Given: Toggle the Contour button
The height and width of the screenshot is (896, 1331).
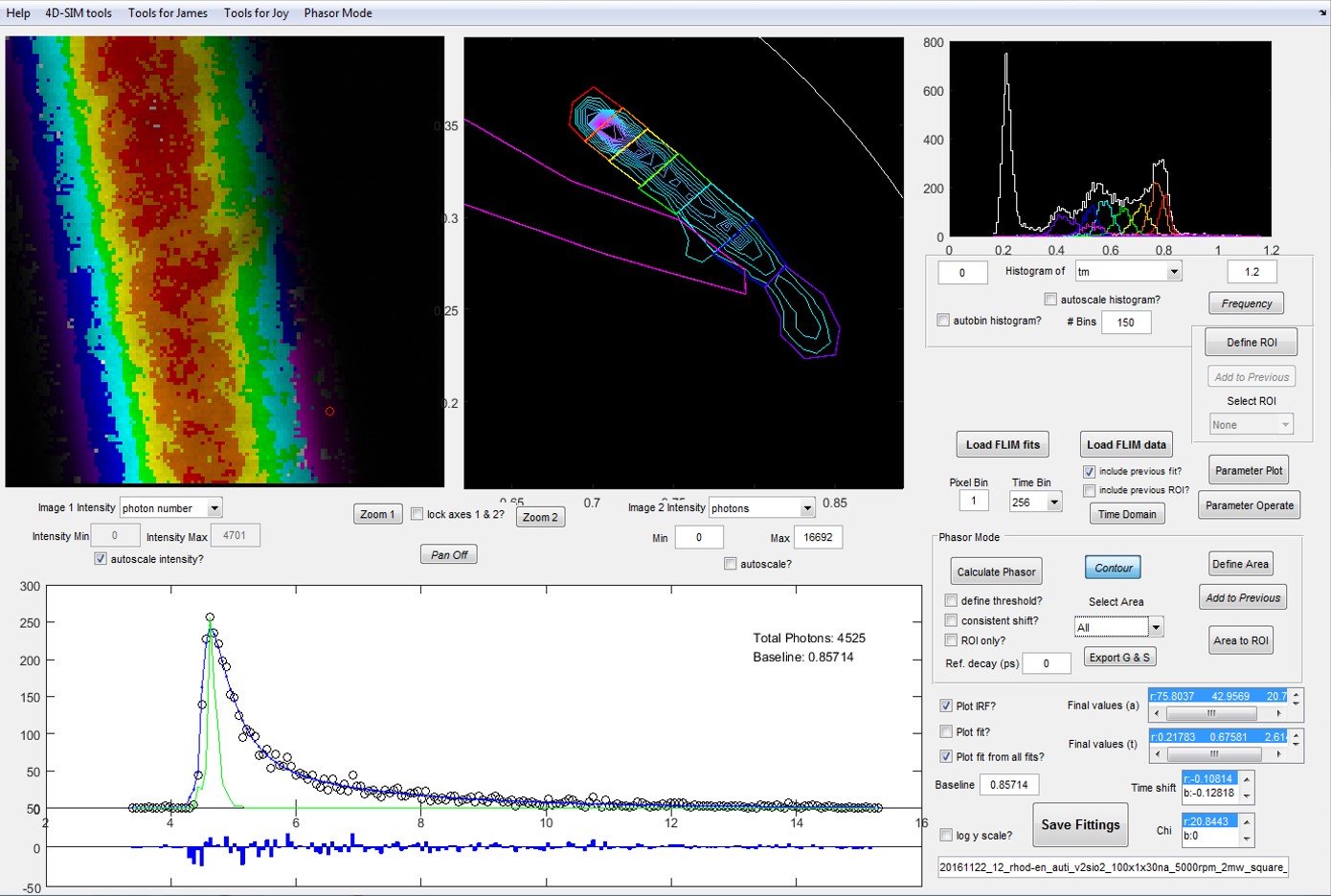Looking at the screenshot, I should (1113, 568).
